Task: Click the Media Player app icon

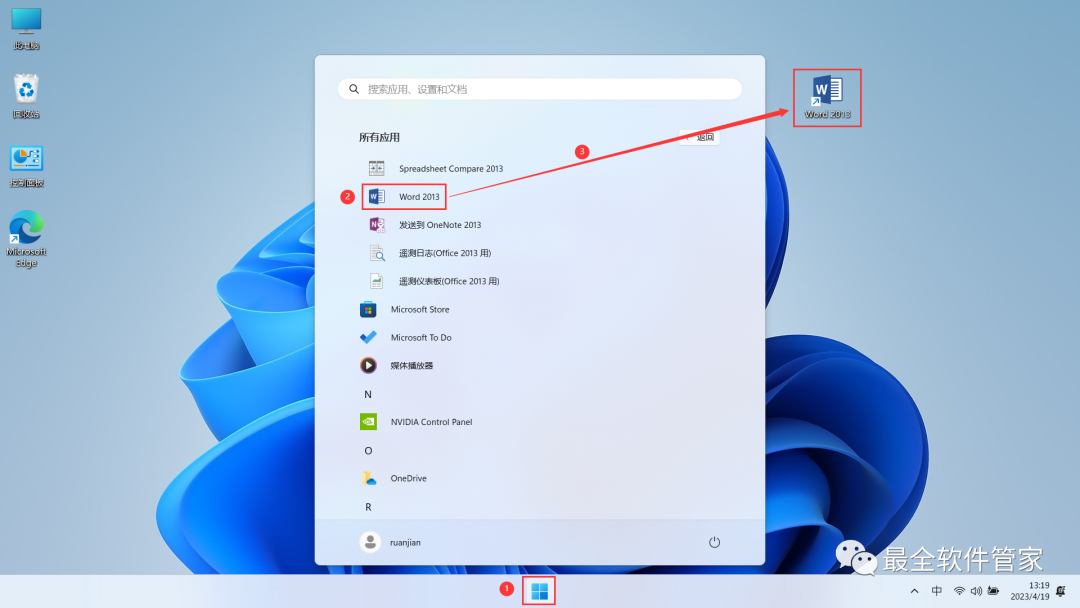Action: coord(368,366)
